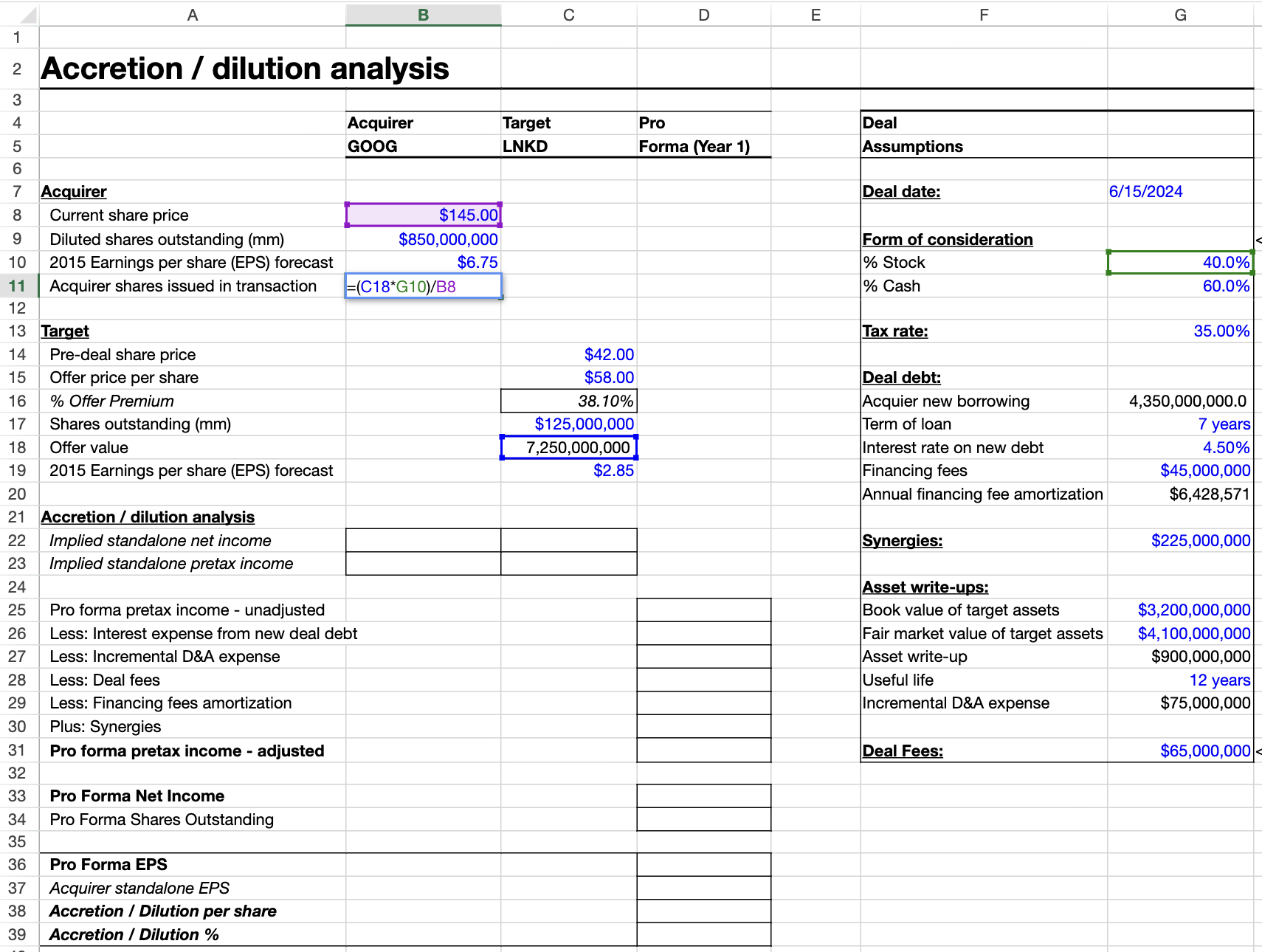The height and width of the screenshot is (952, 1262).
Task: Click the formula being edited in cell B11
Action: pos(423,286)
